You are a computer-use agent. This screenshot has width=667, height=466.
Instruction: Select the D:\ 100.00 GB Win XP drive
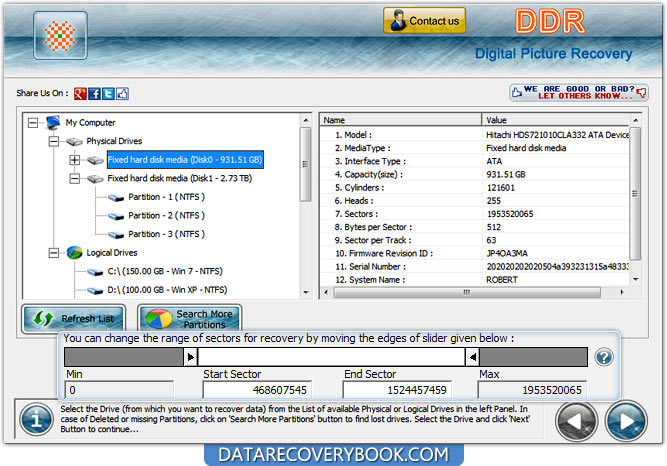[x=167, y=290]
